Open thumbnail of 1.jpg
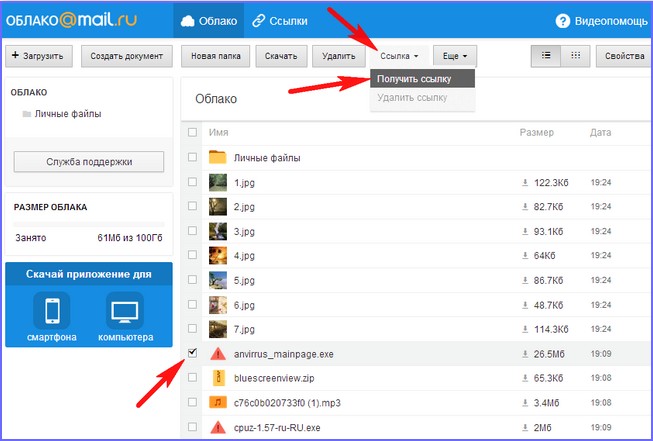The image size is (653, 441). tap(218, 182)
